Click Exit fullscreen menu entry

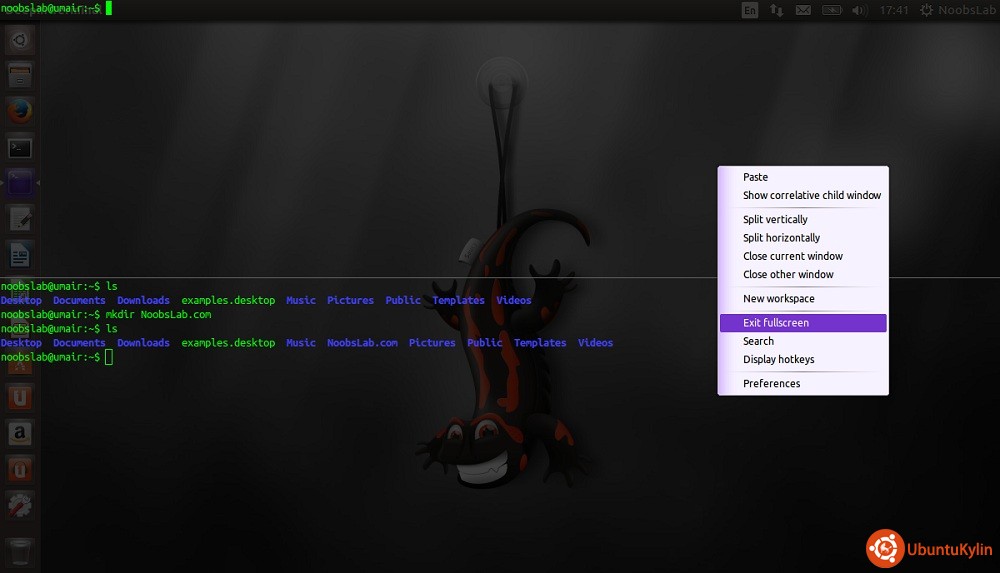coord(776,323)
